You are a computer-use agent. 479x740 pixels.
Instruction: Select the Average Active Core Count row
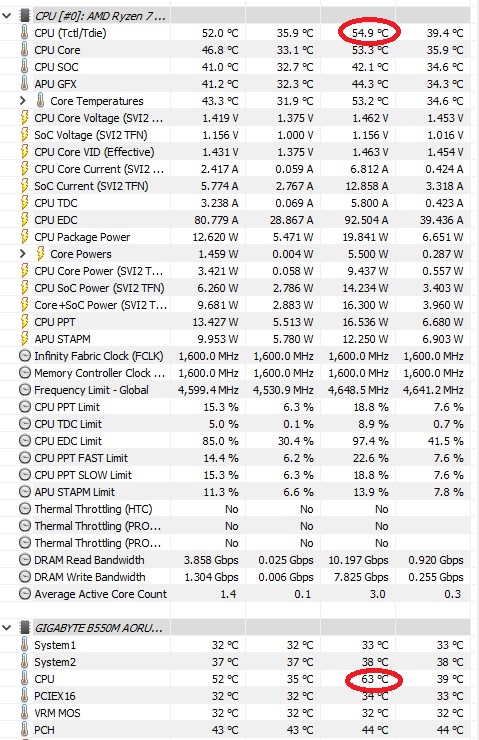click(235, 594)
